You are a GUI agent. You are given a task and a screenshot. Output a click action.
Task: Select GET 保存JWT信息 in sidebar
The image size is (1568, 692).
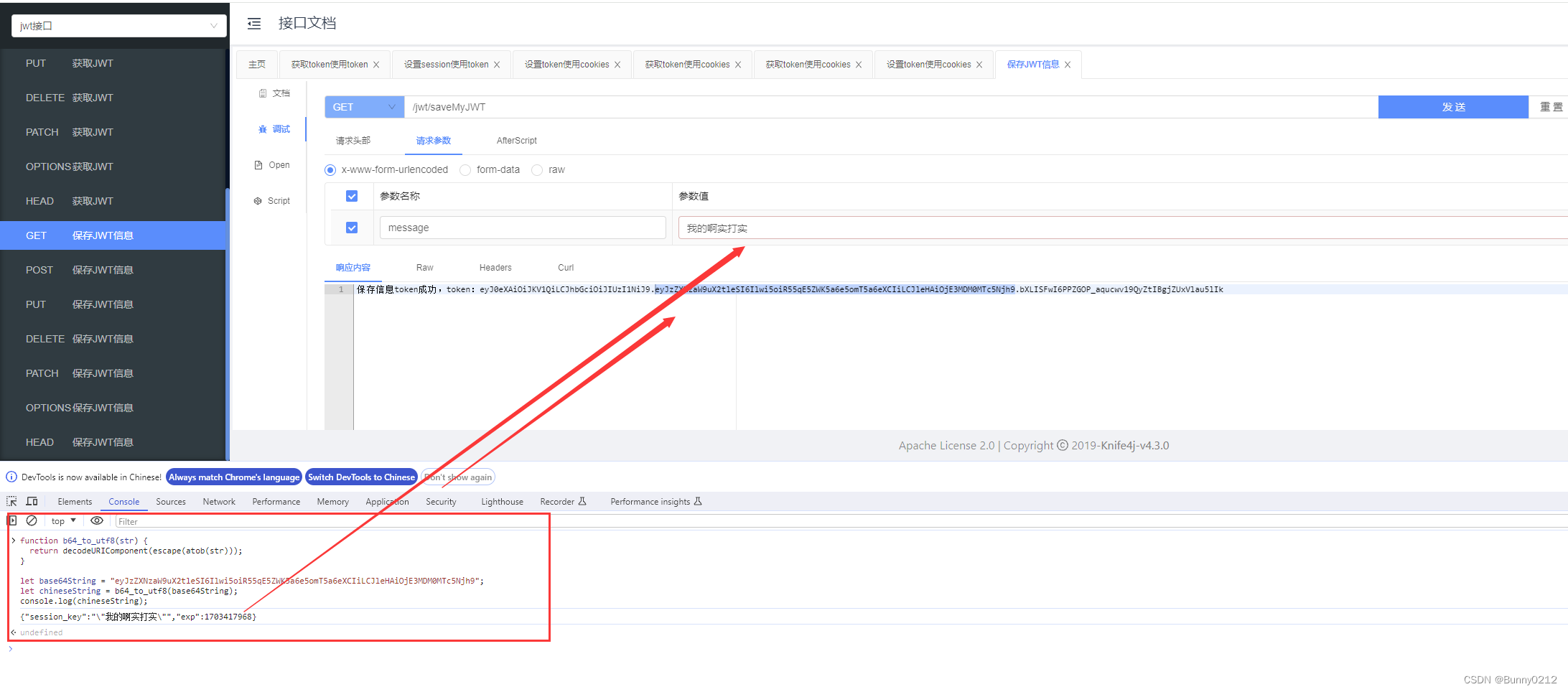[113, 235]
